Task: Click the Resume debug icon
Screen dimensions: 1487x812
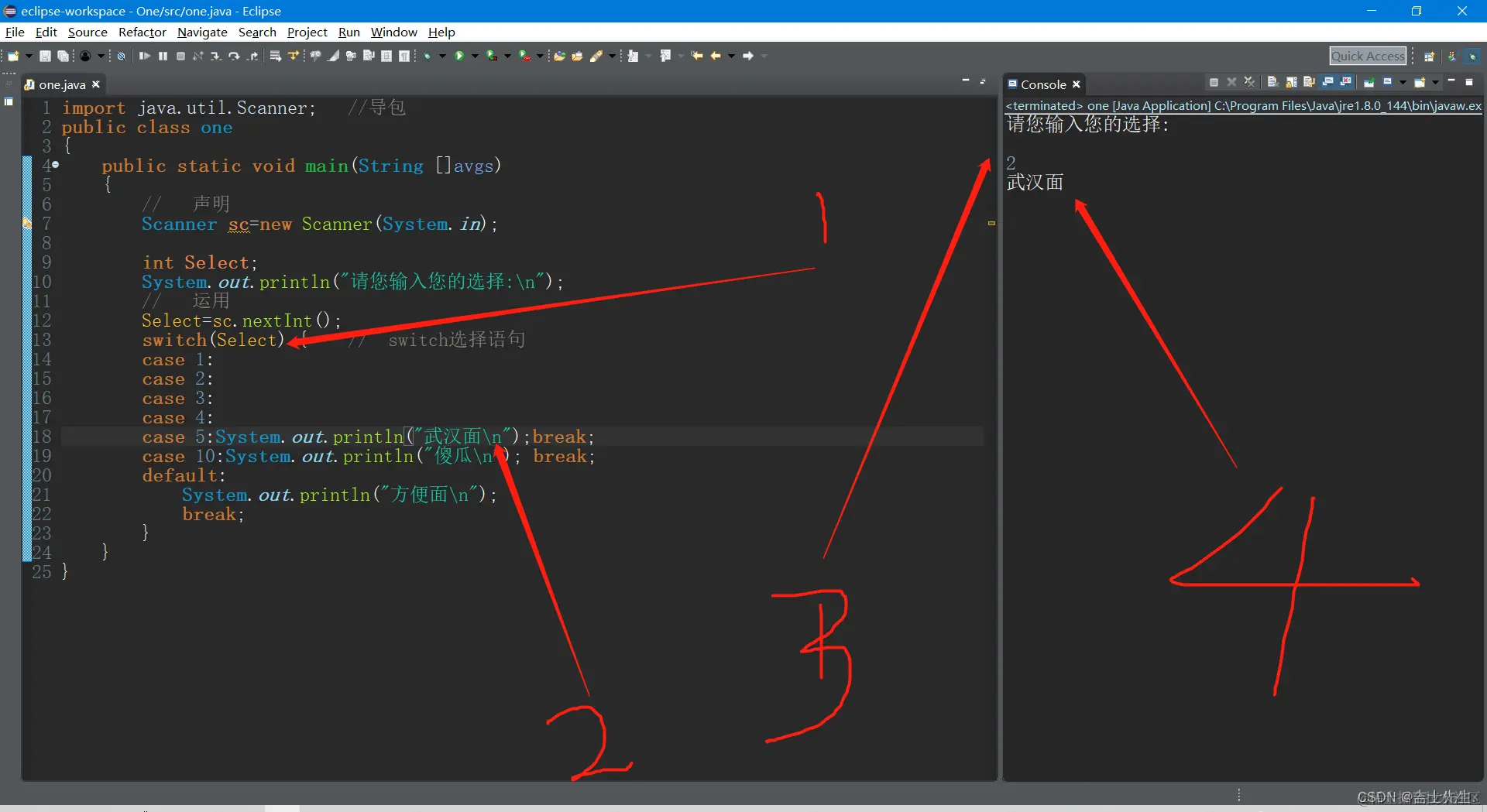Action: pos(144,56)
